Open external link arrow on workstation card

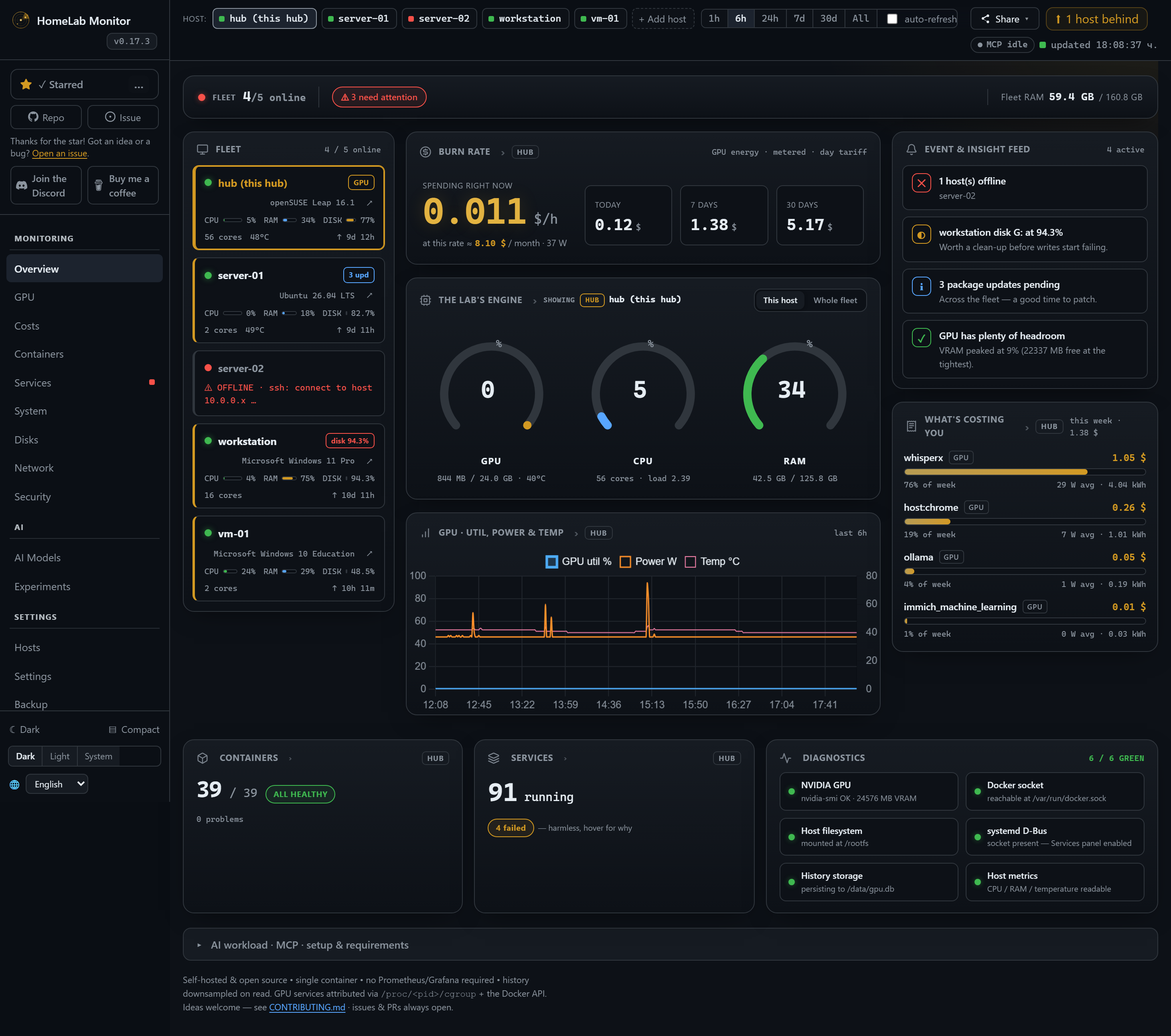(369, 461)
